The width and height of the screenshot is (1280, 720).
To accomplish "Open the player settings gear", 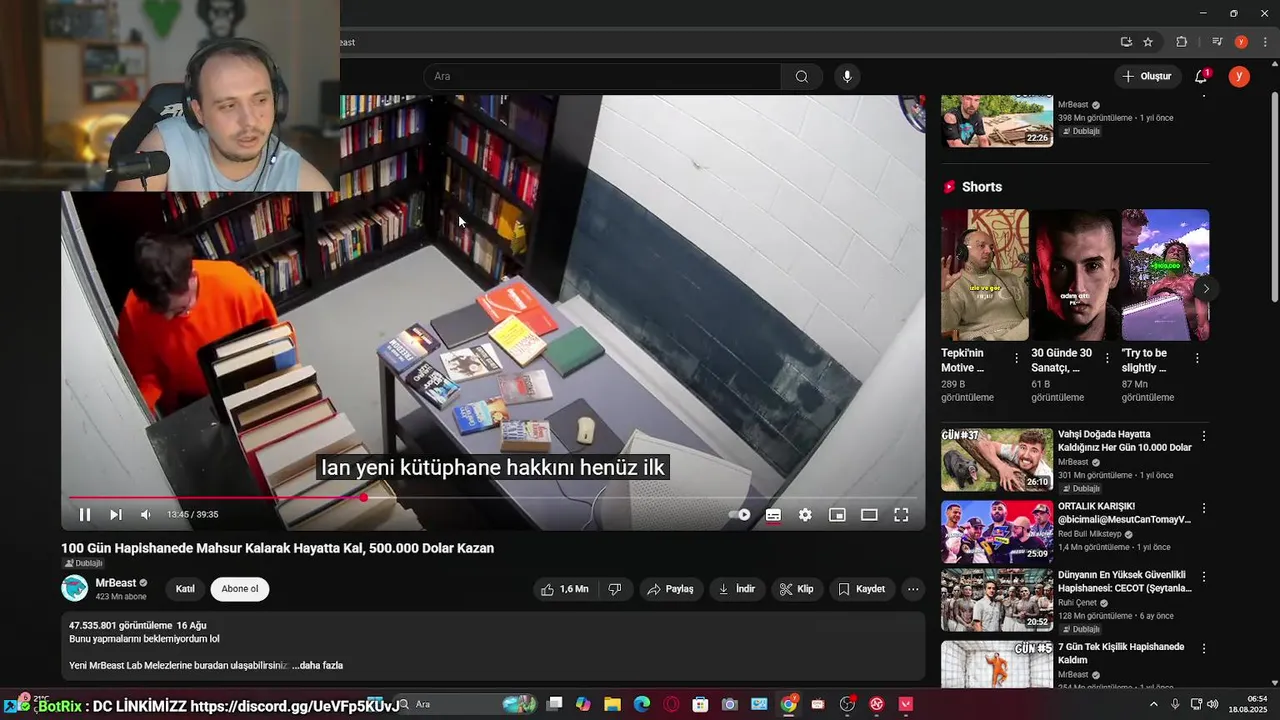I will [x=805, y=514].
